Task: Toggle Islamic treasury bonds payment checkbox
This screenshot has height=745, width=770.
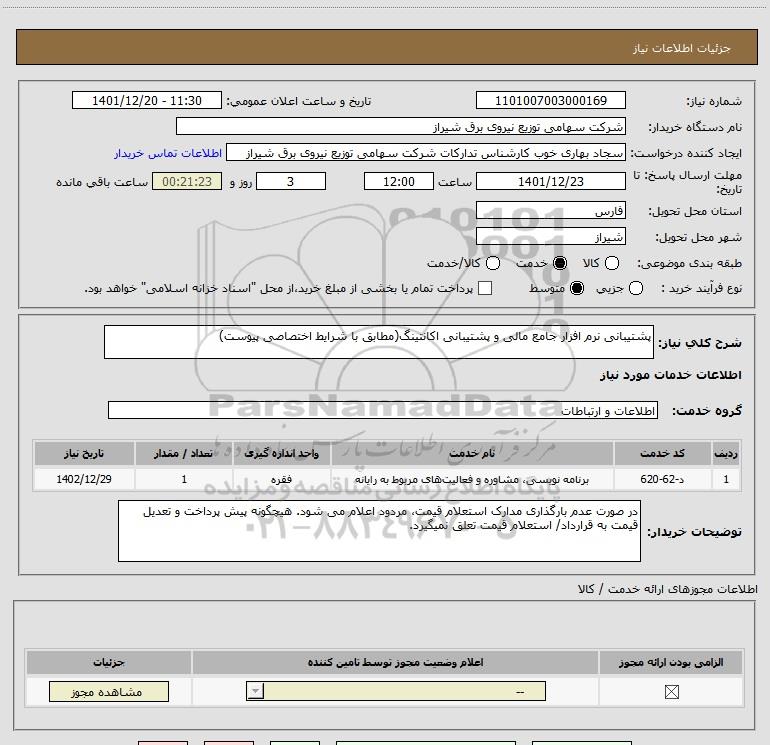Action: tap(485, 288)
